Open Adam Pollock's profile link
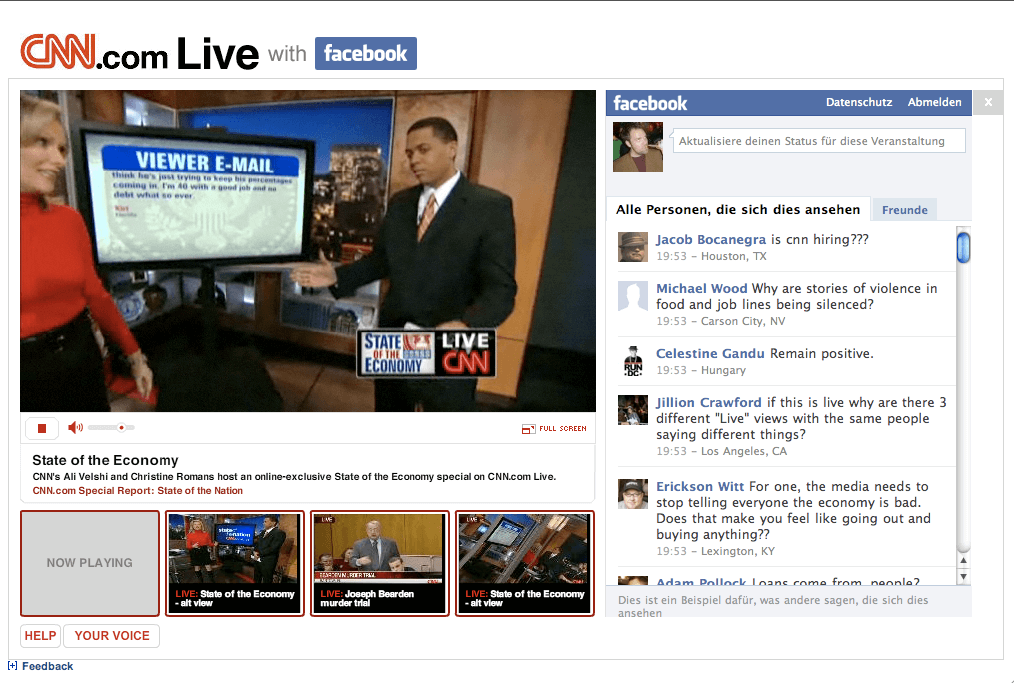The image size is (1014, 683). (701, 582)
